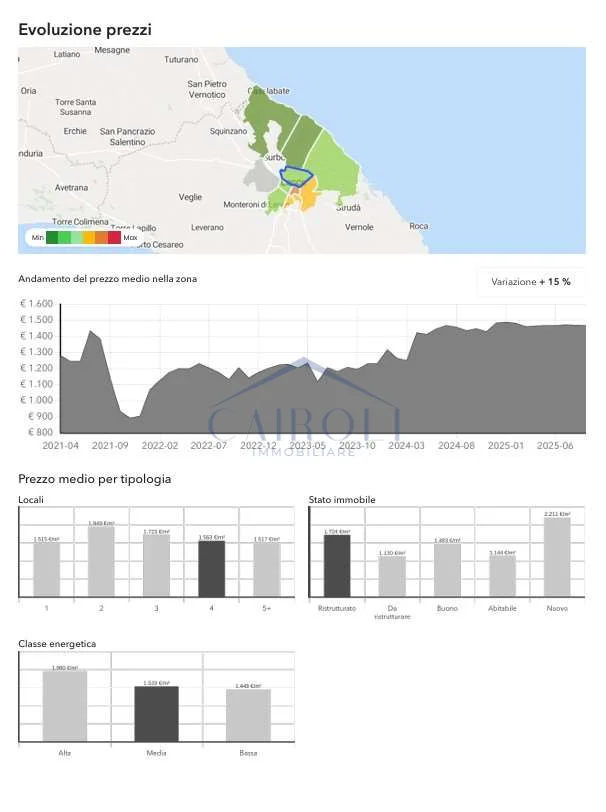This screenshot has width=606, height=812.
Task: Click the 'Tuturano' map label
Action: point(181,60)
